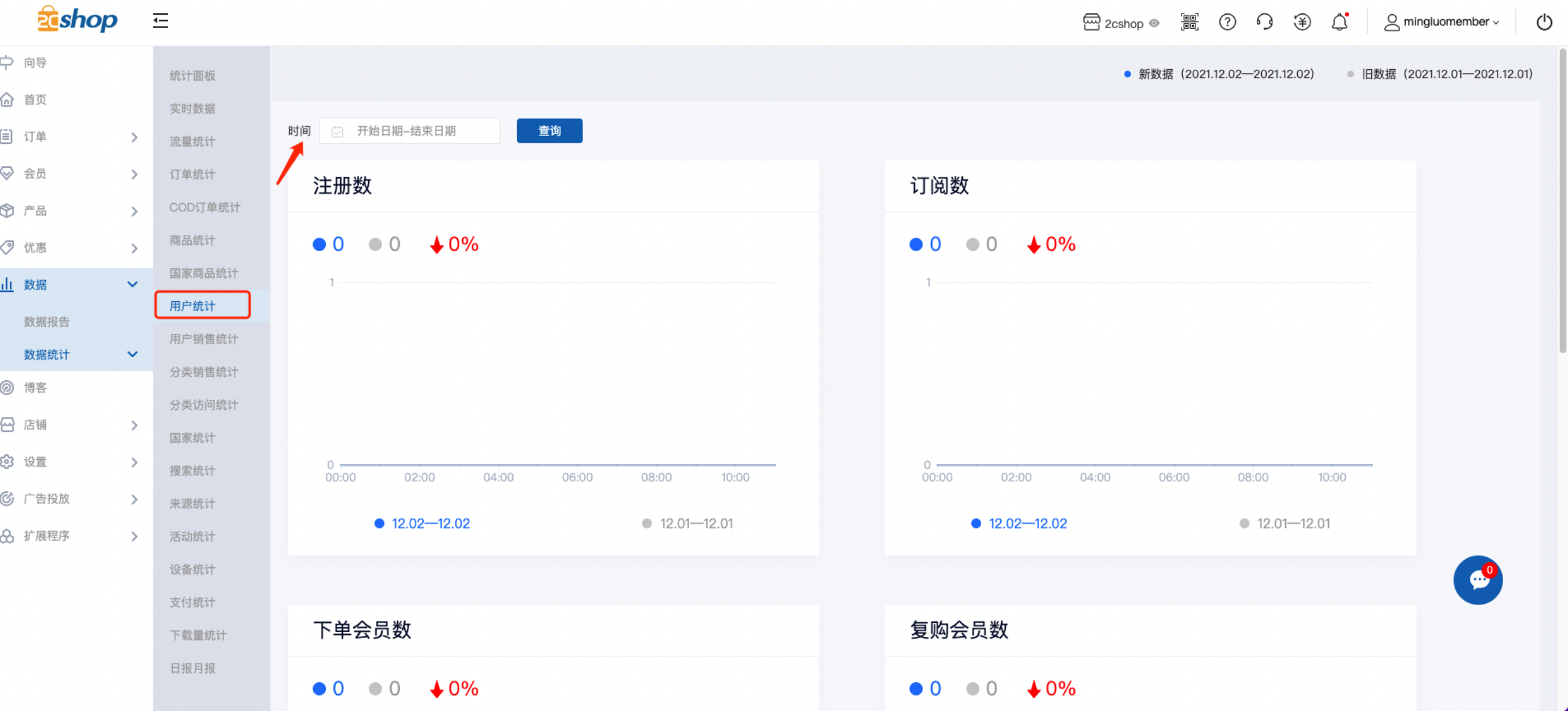
Task: Open 用户销售统计 submenu item
Action: coord(204,339)
